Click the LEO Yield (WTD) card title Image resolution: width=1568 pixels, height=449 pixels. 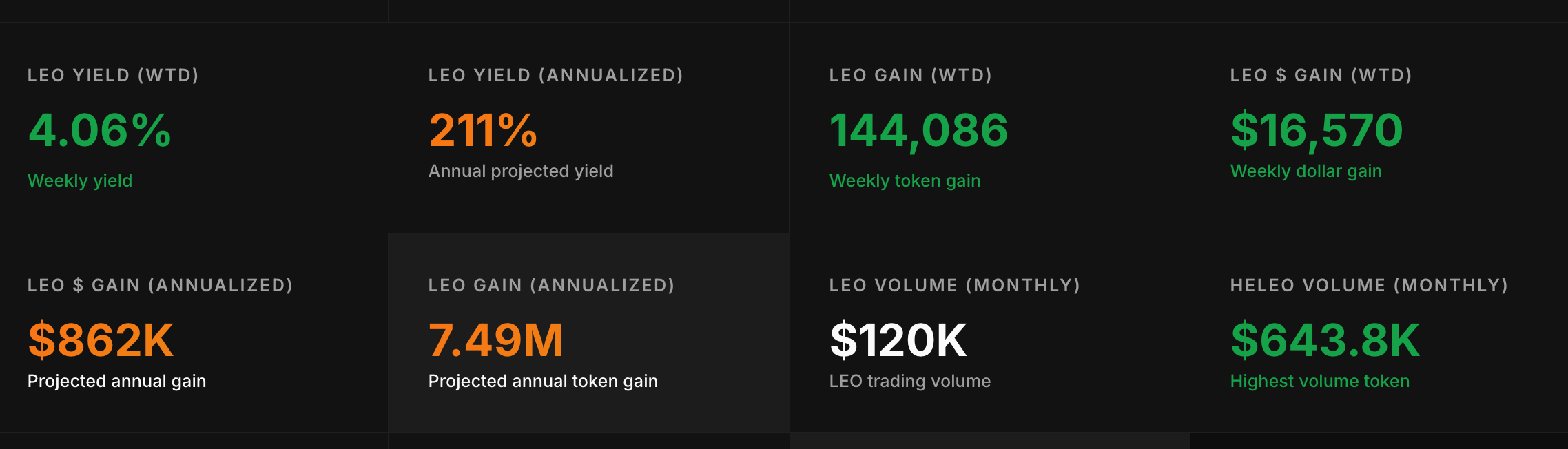pos(113,75)
